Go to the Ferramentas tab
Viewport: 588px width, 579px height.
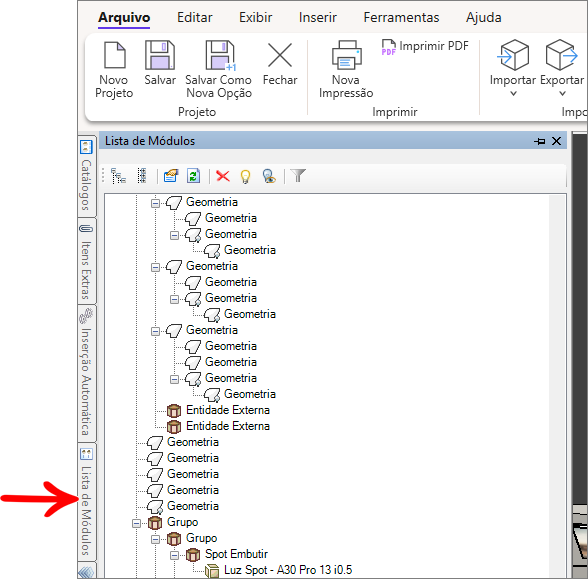point(401,18)
